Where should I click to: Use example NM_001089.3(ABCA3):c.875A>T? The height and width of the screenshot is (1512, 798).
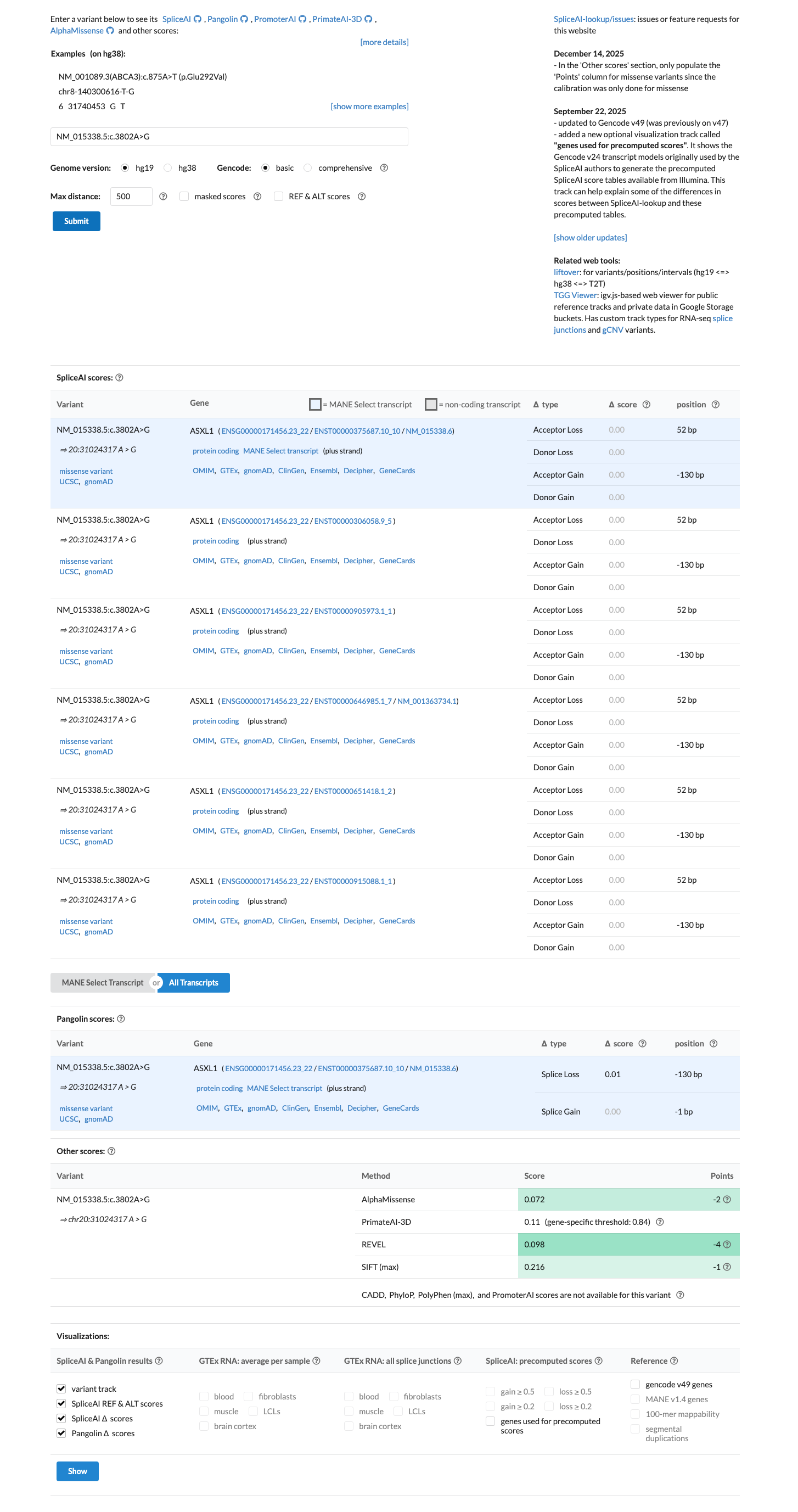(143, 77)
